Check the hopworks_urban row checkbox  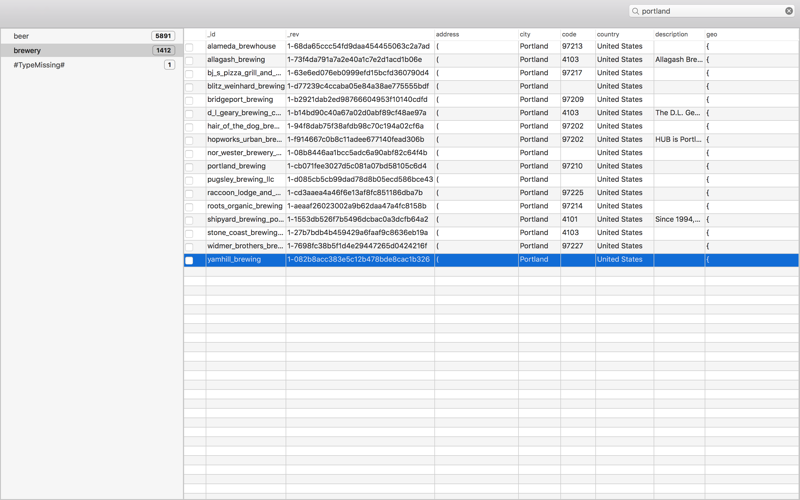click(x=189, y=140)
